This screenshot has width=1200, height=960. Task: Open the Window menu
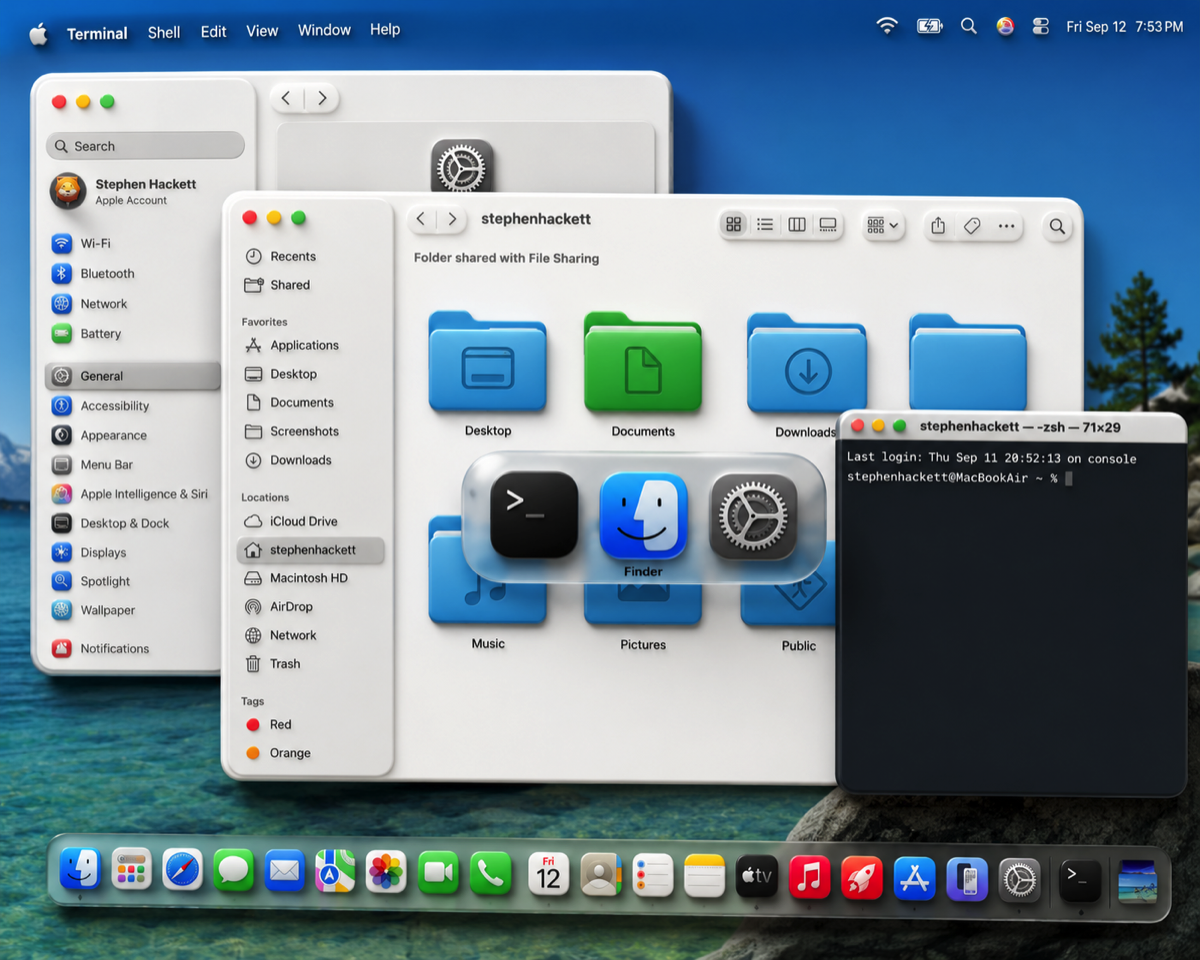tap(324, 30)
